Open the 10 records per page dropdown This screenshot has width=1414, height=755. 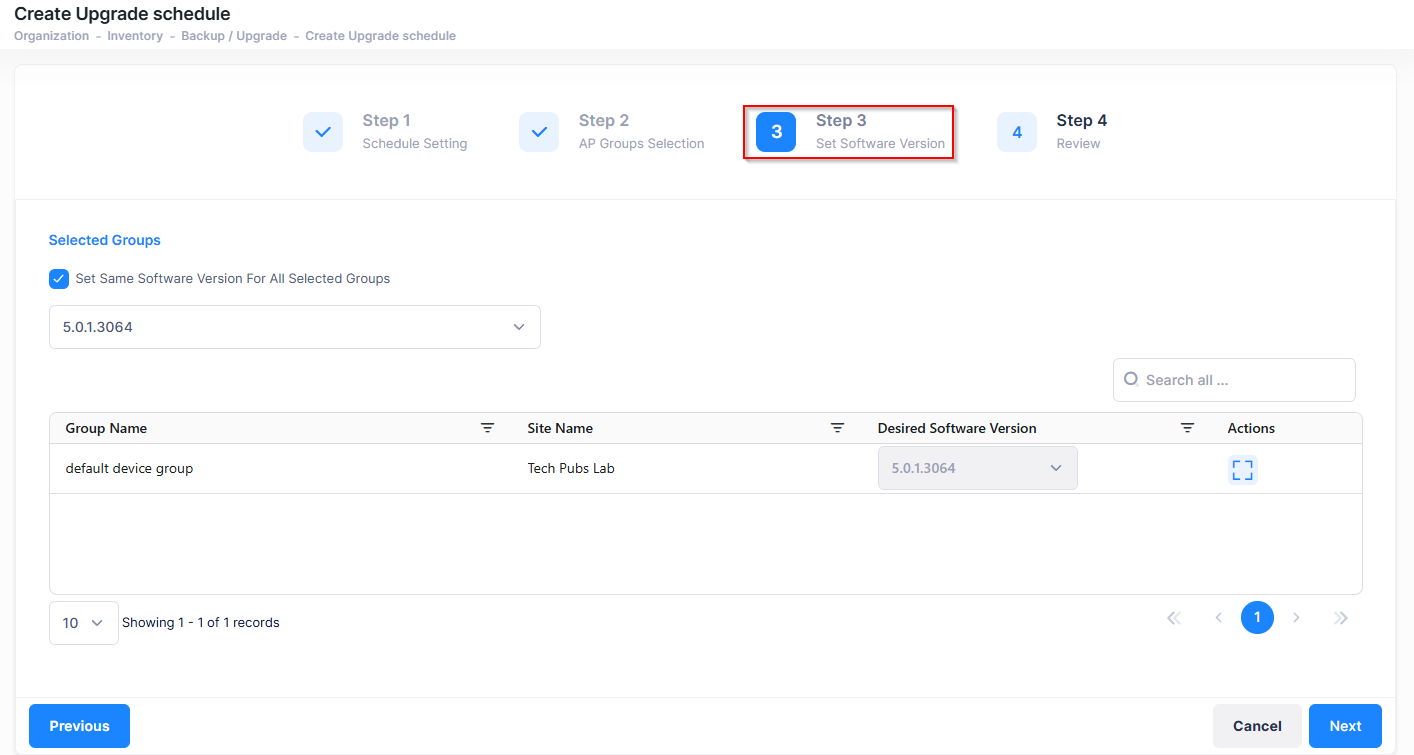(x=83, y=623)
